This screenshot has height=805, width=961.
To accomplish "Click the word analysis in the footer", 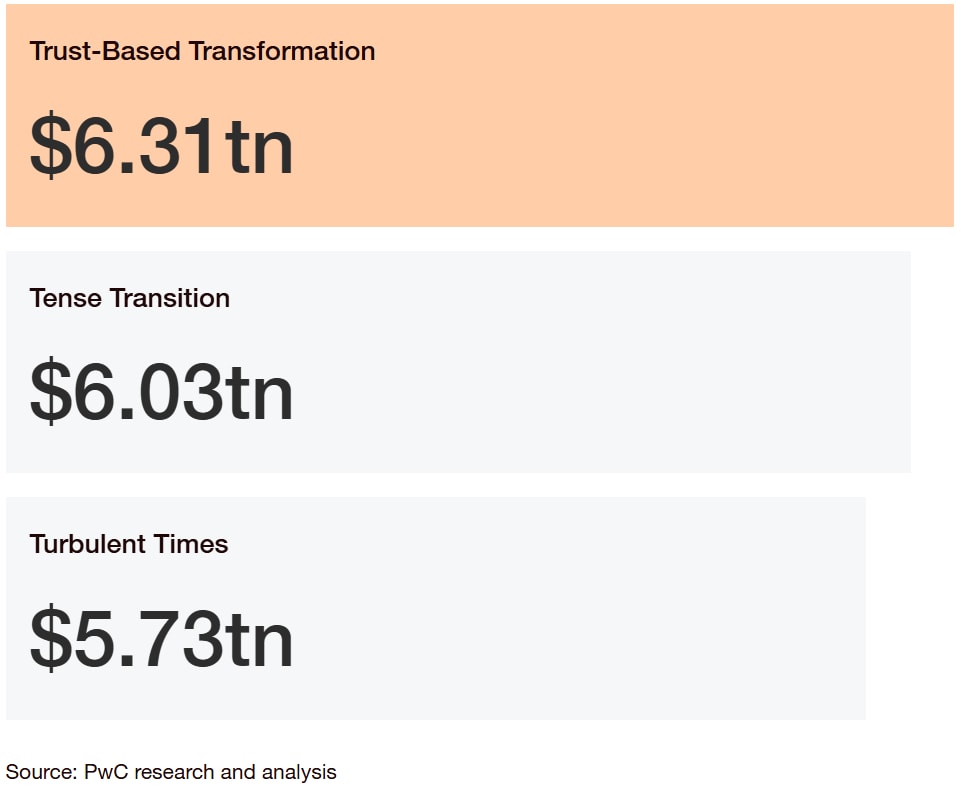I will pyautogui.click(x=299, y=773).
